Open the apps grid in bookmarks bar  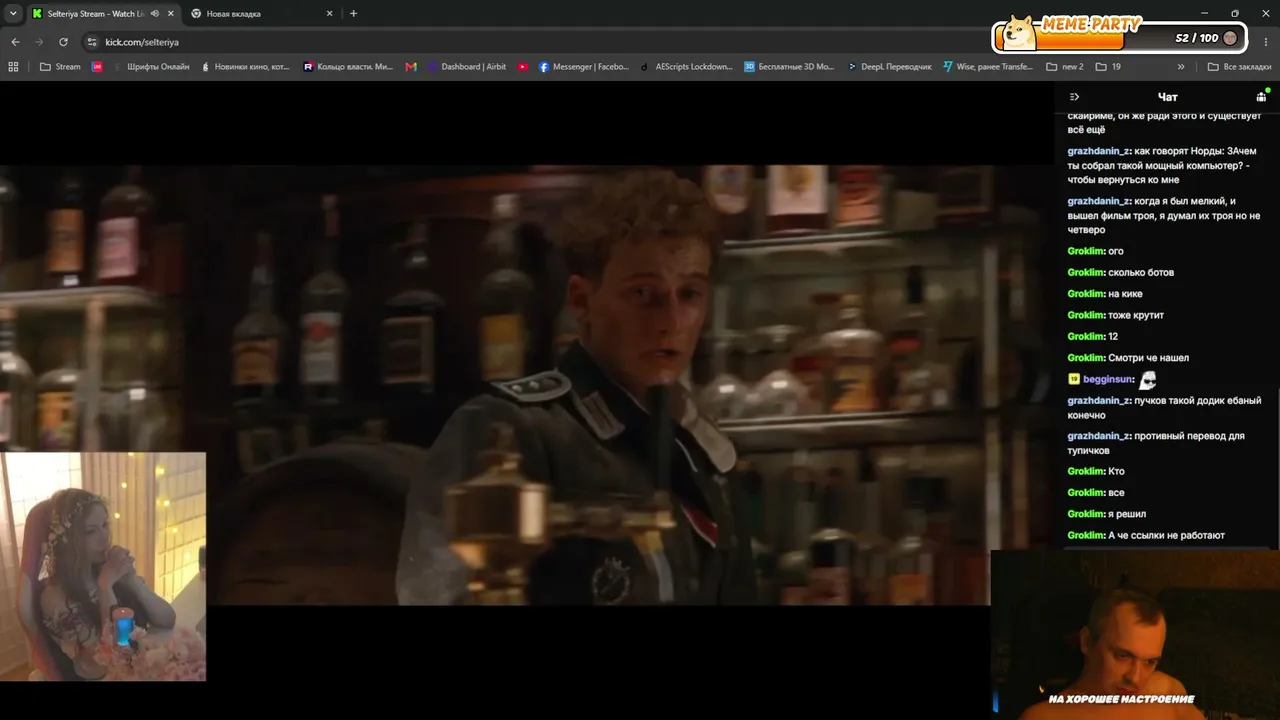click(x=13, y=67)
